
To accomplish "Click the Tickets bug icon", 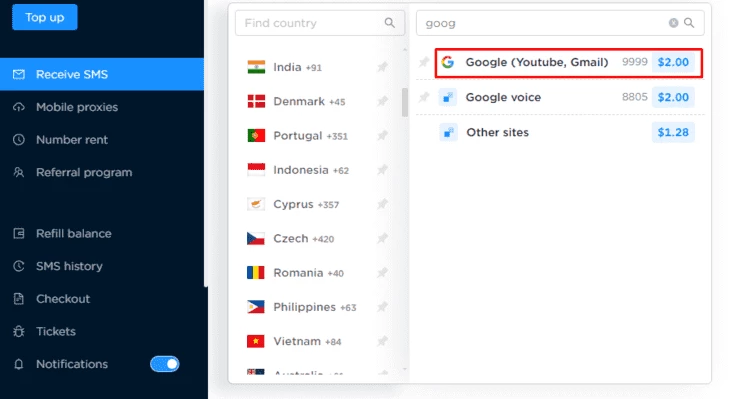I will coord(19,331).
